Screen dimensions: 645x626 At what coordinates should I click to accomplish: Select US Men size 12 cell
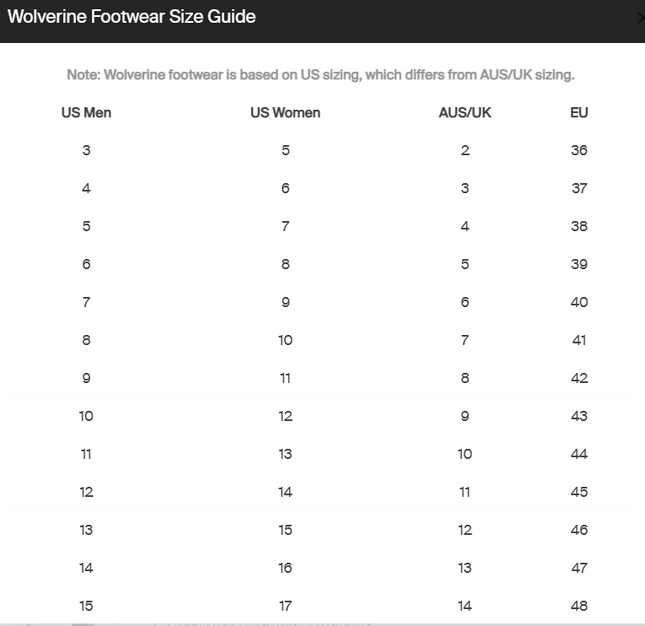coord(86,492)
